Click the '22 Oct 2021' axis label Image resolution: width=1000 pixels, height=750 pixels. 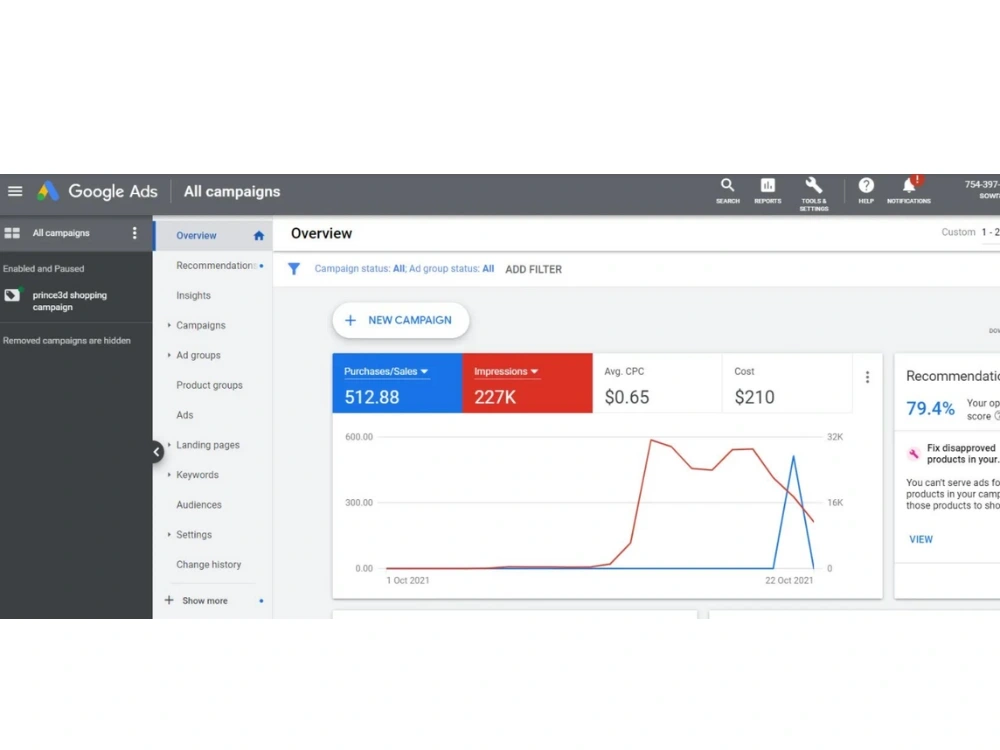tap(789, 580)
